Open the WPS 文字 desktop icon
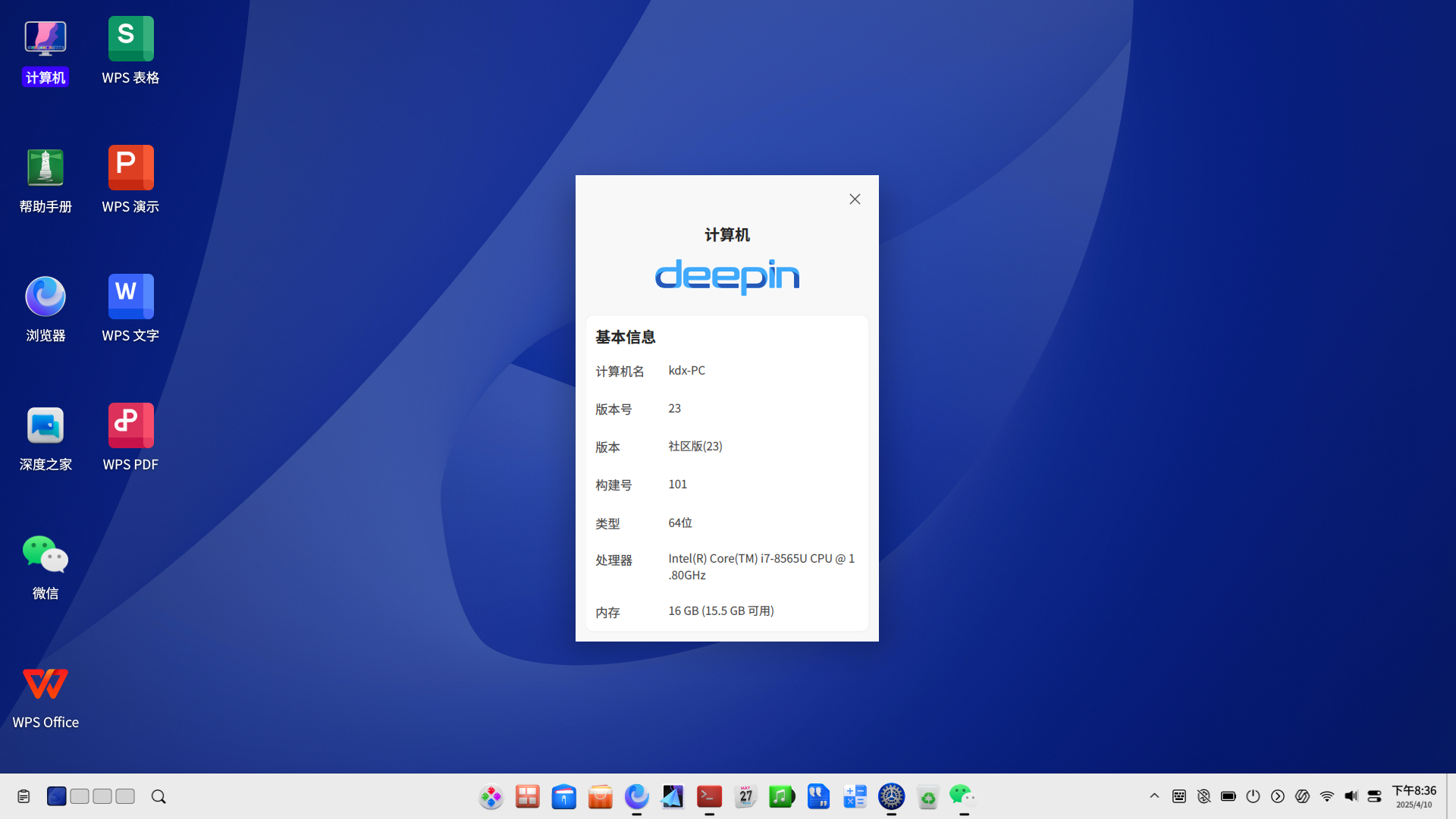Viewport: 1456px width, 819px height. 130,309
